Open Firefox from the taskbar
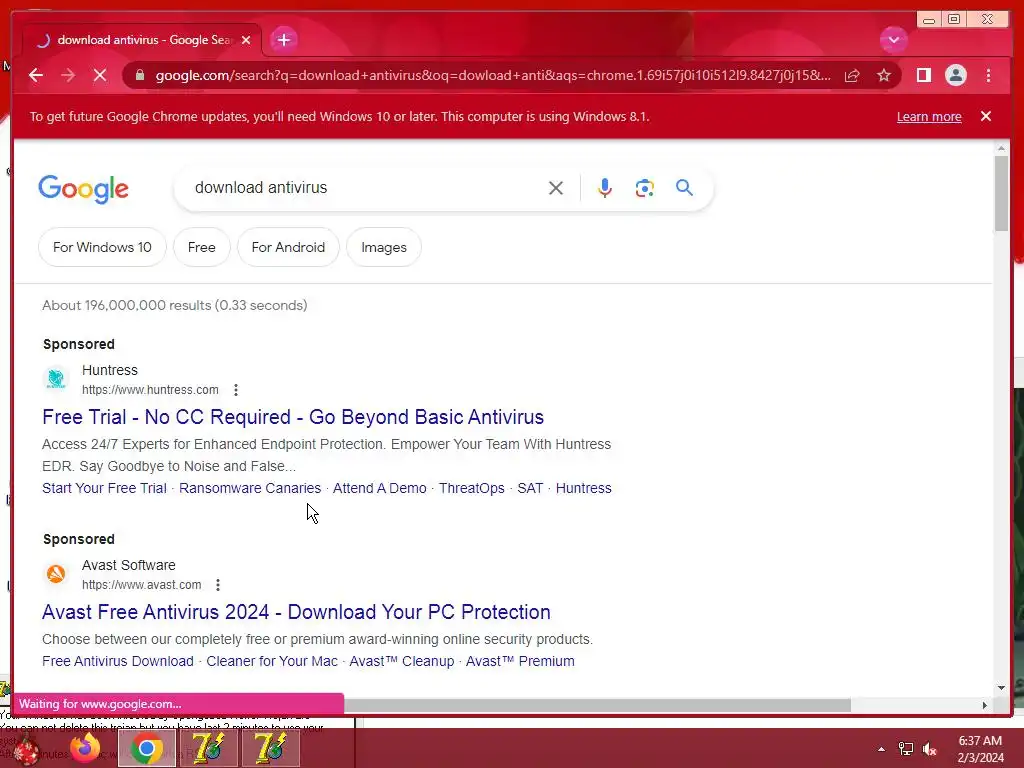Viewport: 1024px width, 768px height. (x=86, y=748)
